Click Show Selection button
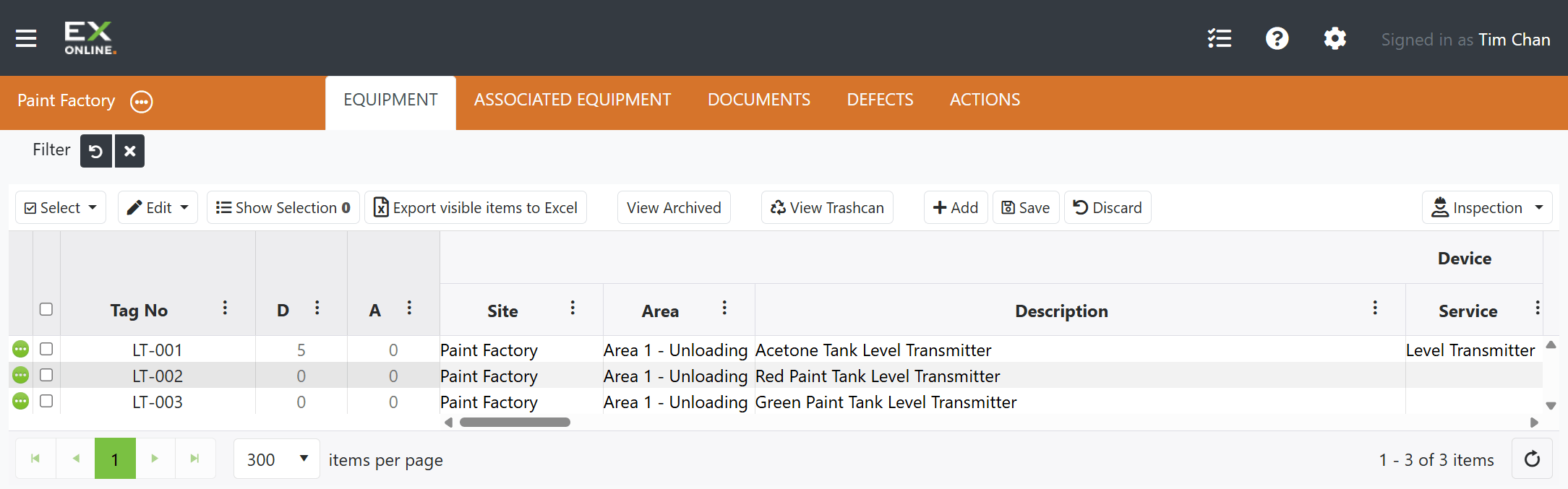The image size is (1568, 489). coord(283,208)
